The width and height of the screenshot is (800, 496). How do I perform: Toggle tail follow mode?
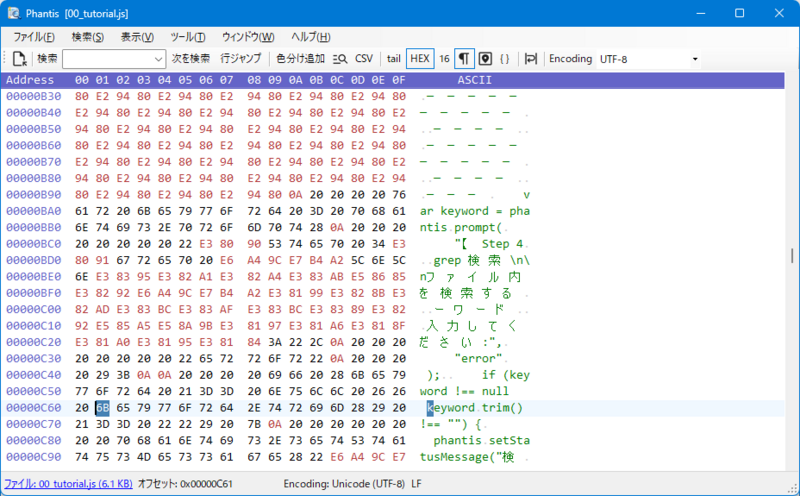pyautogui.click(x=394, y=59)
